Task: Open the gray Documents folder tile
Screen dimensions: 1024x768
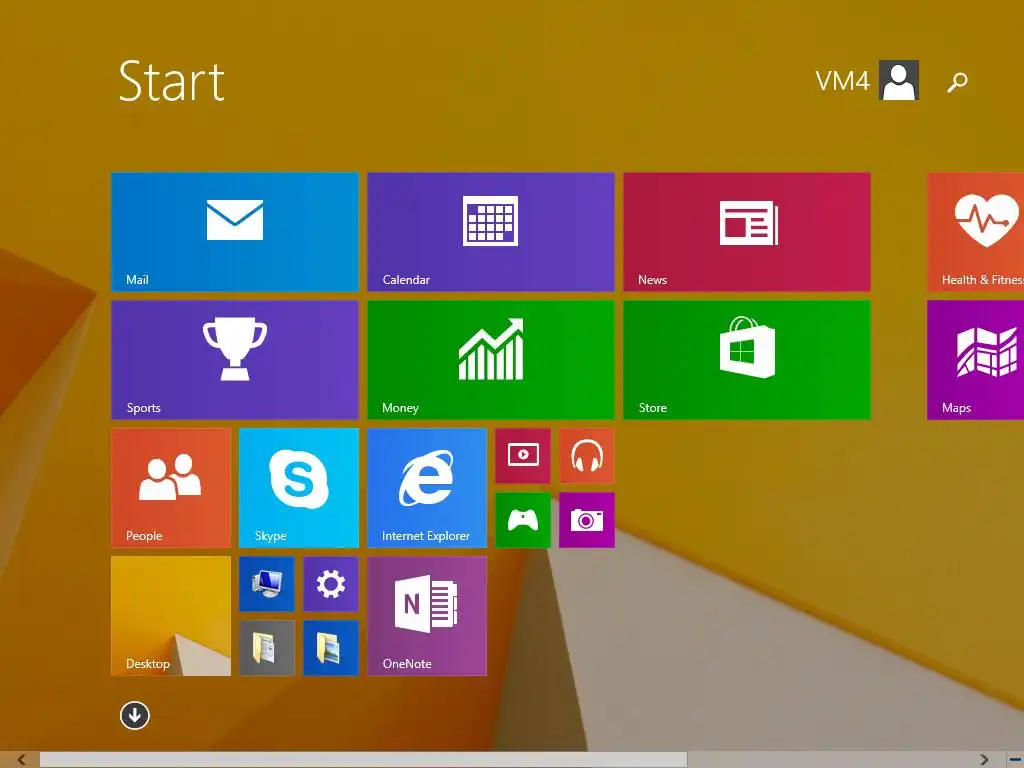Action: point(267,648)
